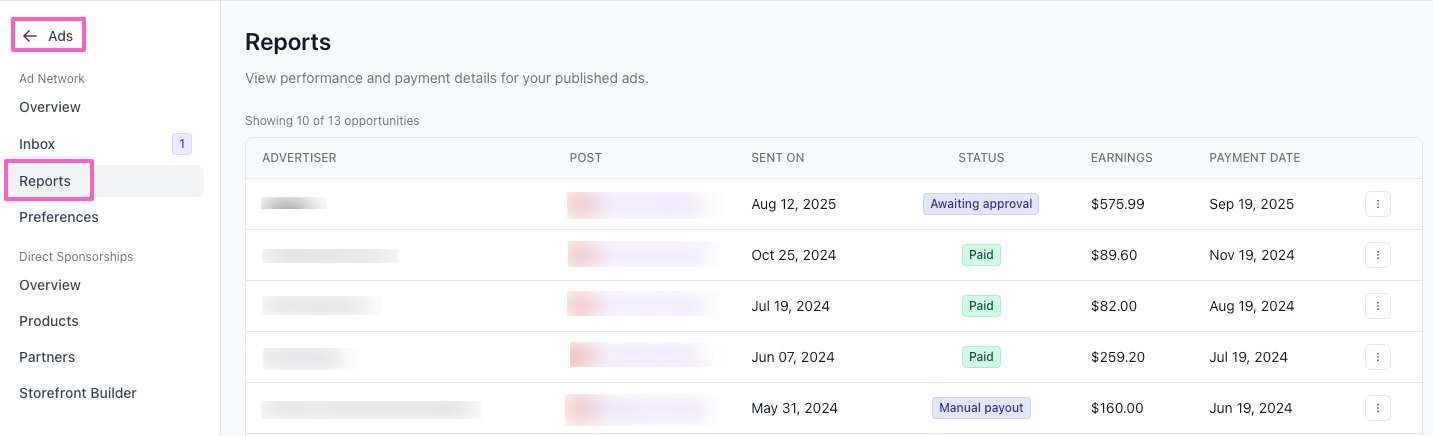
Task: Open Direct Sponsorships Overview
Action: (50, 285)
